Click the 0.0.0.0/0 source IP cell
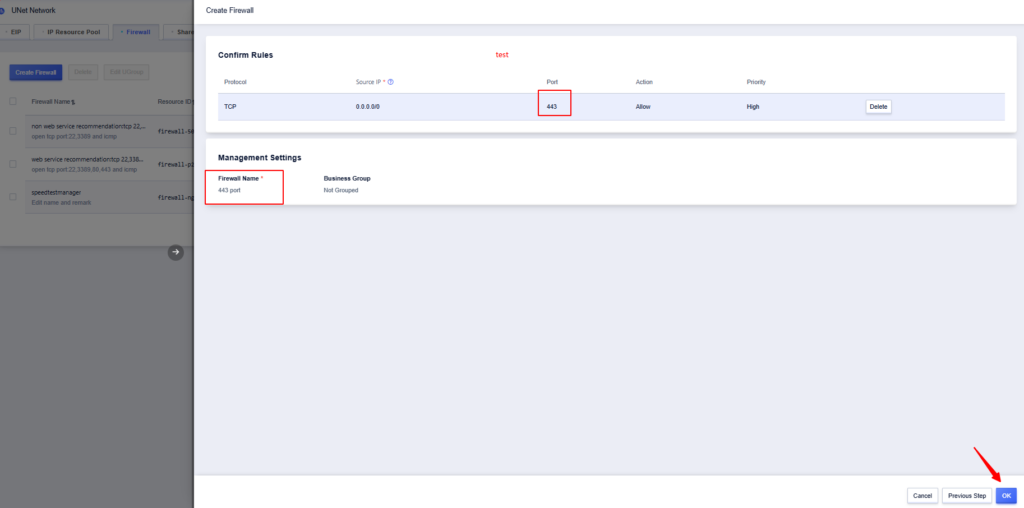The width and height of the screenshot is (1024, 508). tap(368, 106)
